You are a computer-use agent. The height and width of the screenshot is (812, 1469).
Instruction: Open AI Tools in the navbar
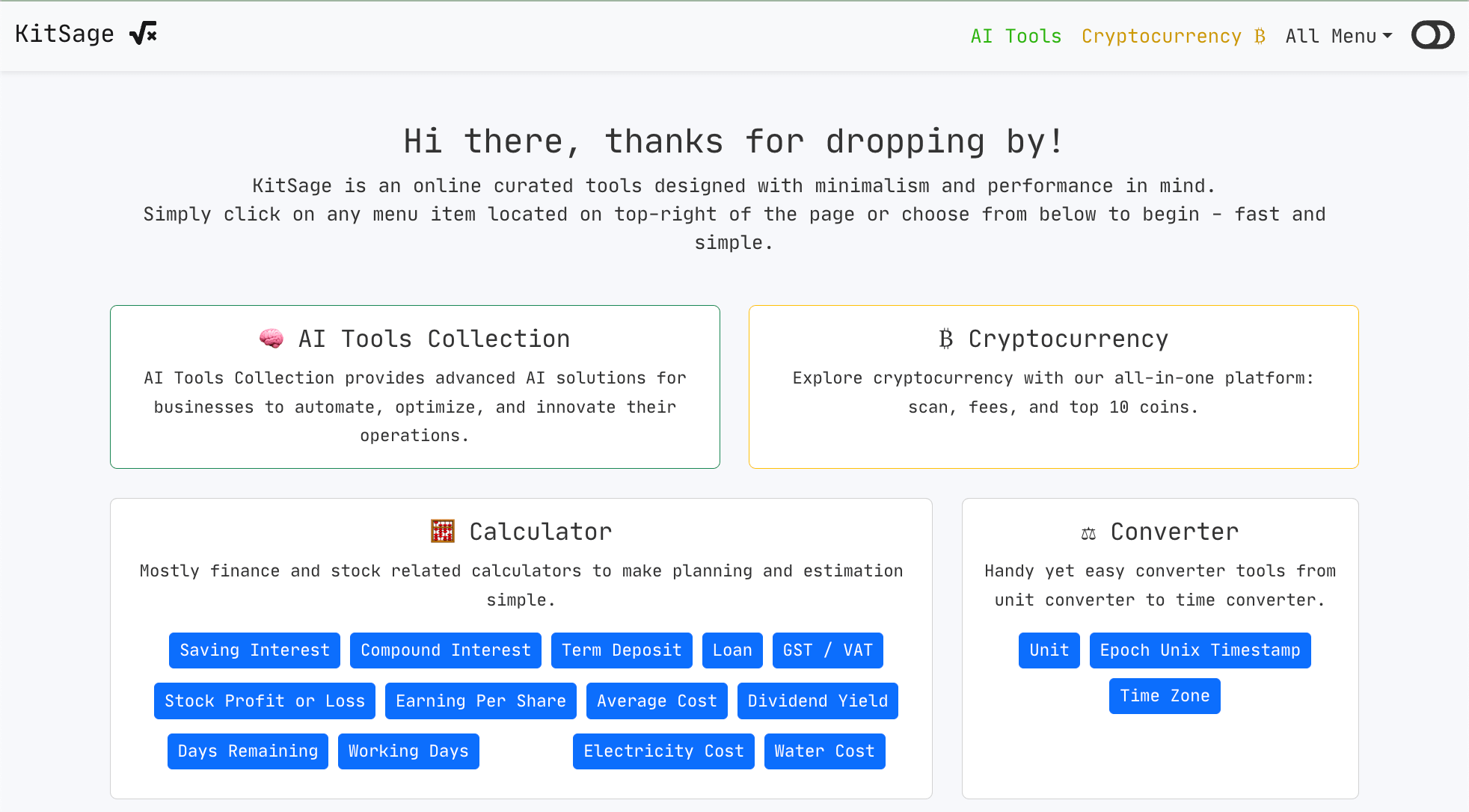click(1016, 36)
